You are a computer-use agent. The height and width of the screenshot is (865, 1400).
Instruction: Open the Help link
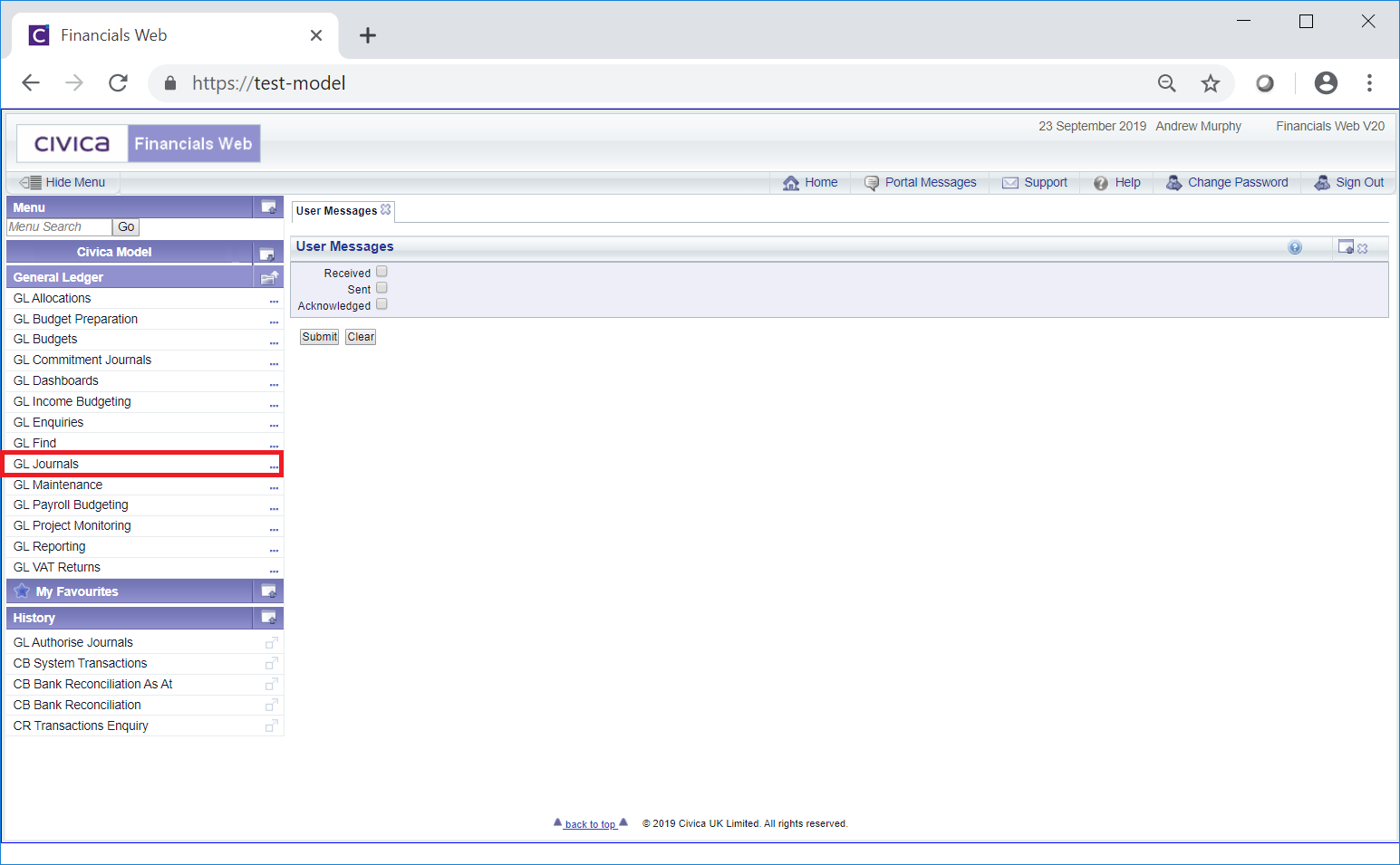1117,182
